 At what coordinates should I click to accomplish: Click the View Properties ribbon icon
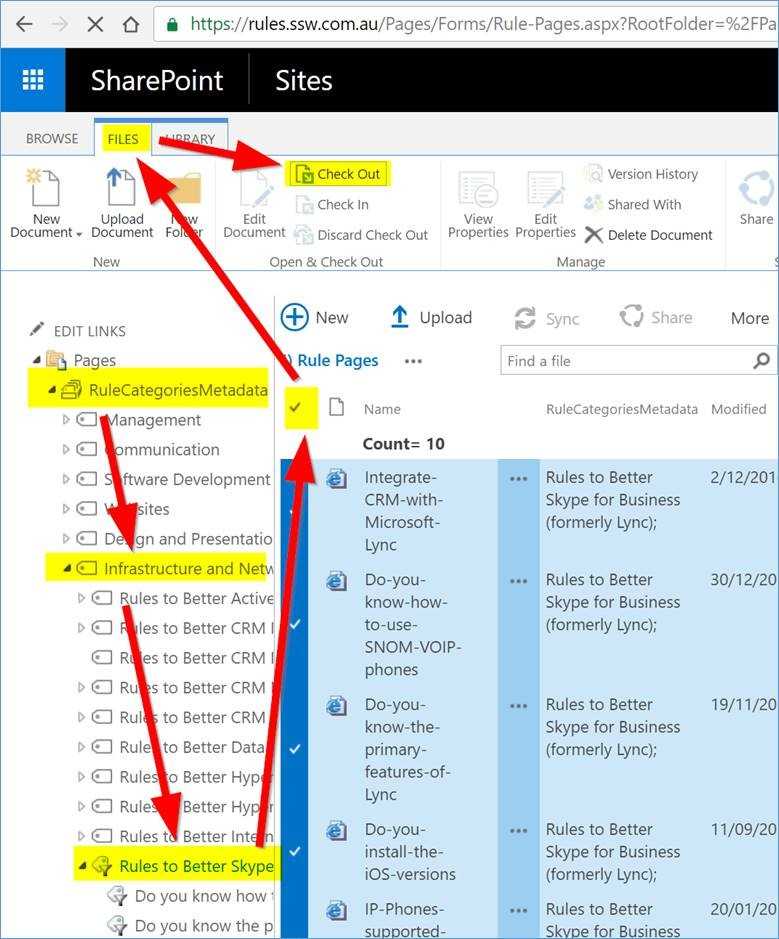[x=478, y=190]
